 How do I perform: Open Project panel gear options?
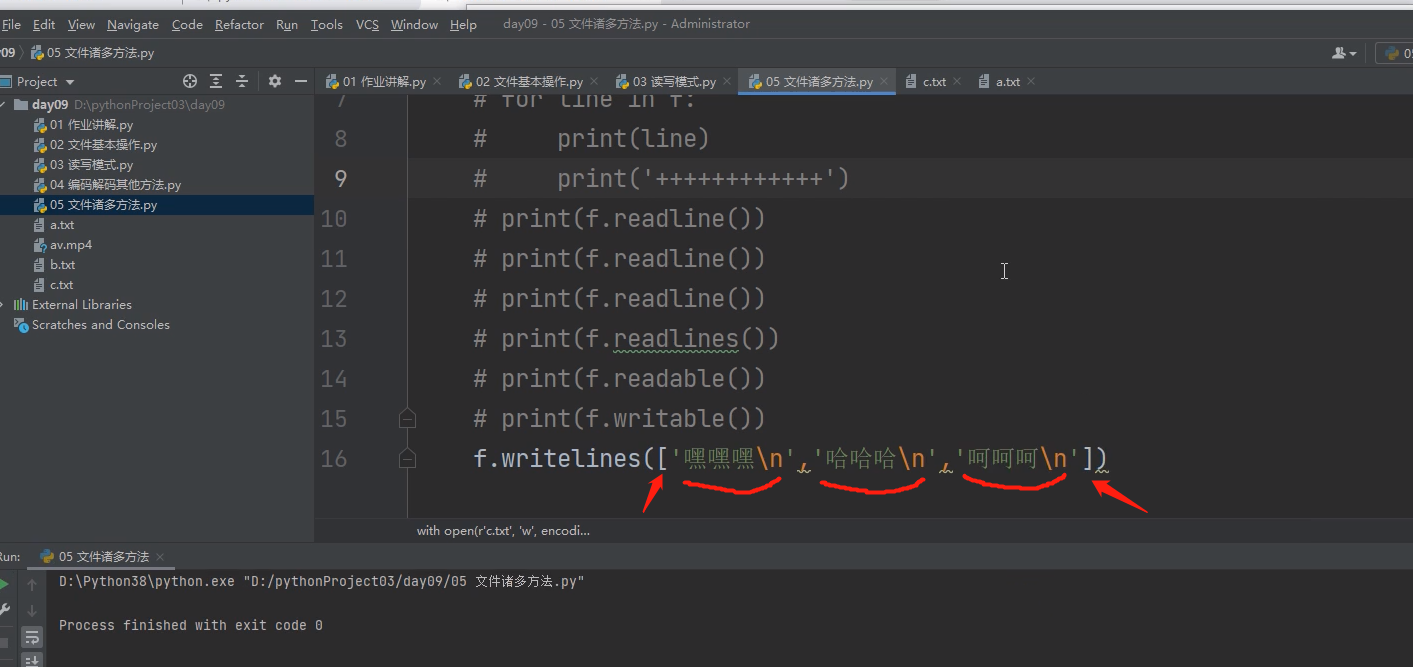275,81
